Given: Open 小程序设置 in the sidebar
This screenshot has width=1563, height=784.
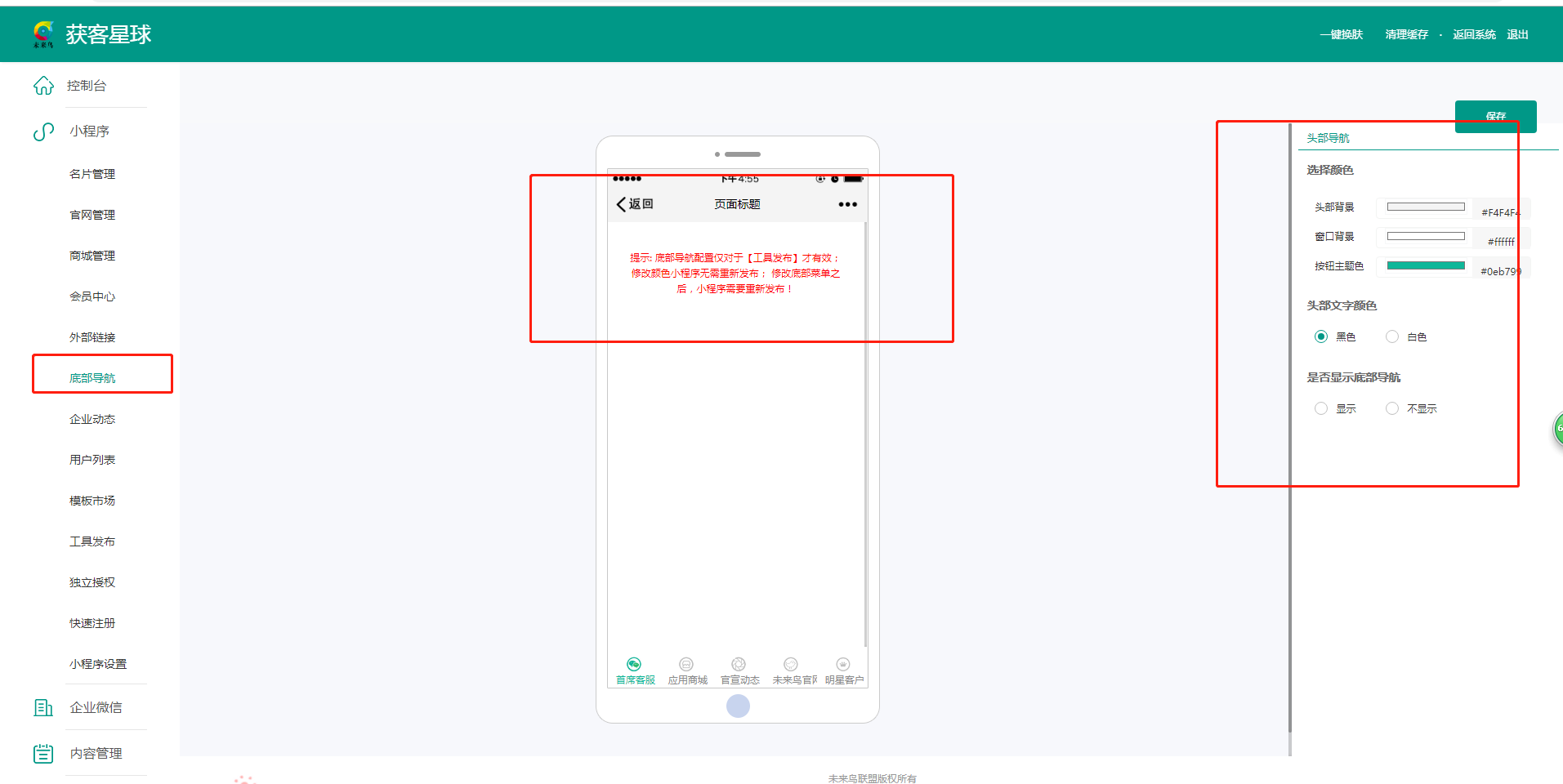Looking at the screenshot, I should [x=98, y=664].
